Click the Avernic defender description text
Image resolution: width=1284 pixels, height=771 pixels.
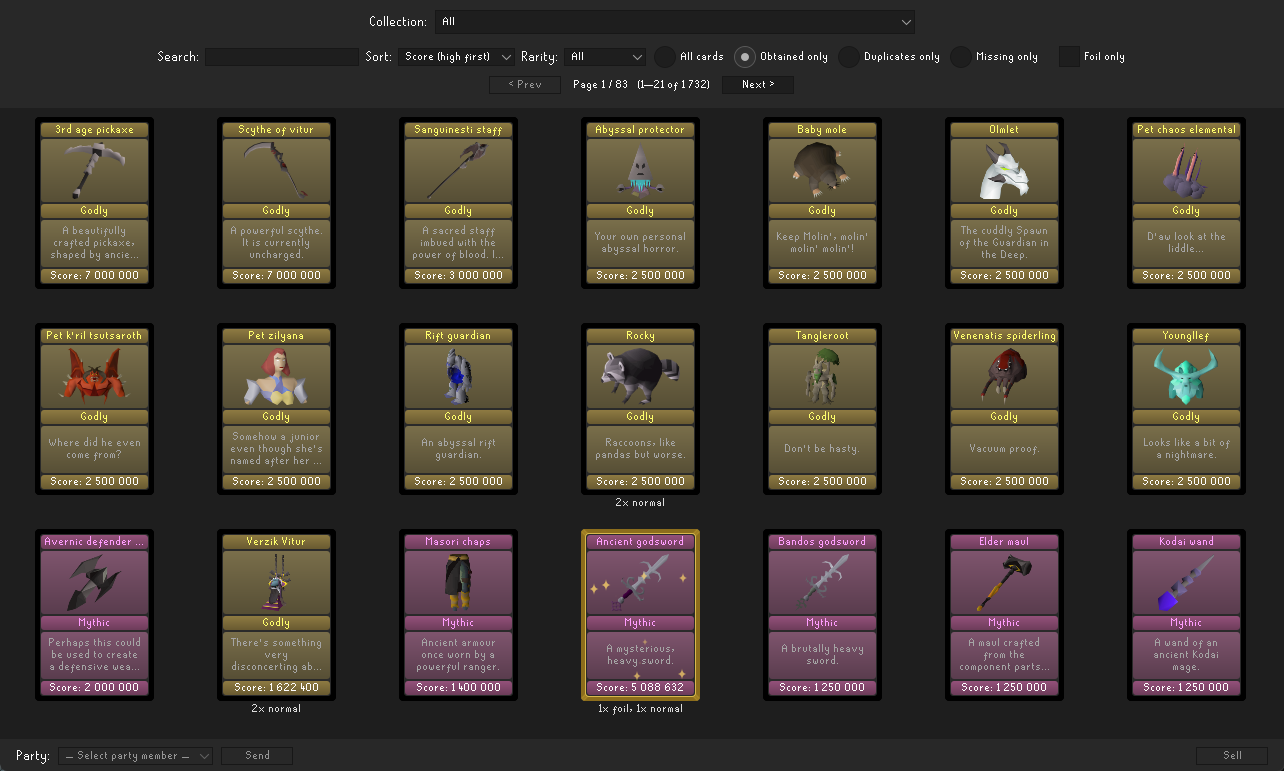coord(94,654)
